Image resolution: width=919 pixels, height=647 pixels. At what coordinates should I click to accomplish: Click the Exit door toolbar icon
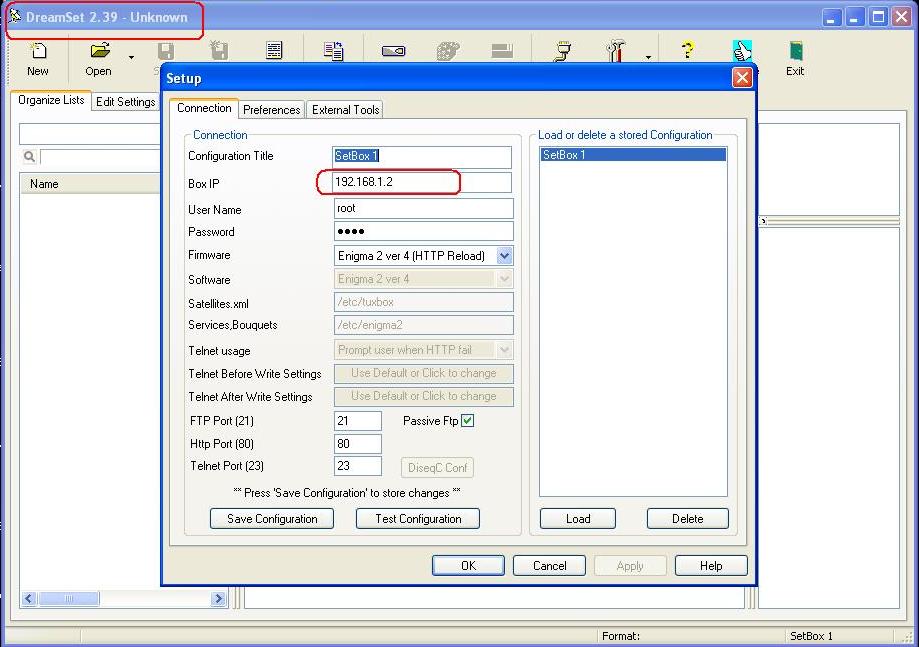pyautogui.click(x=795, y=51)
